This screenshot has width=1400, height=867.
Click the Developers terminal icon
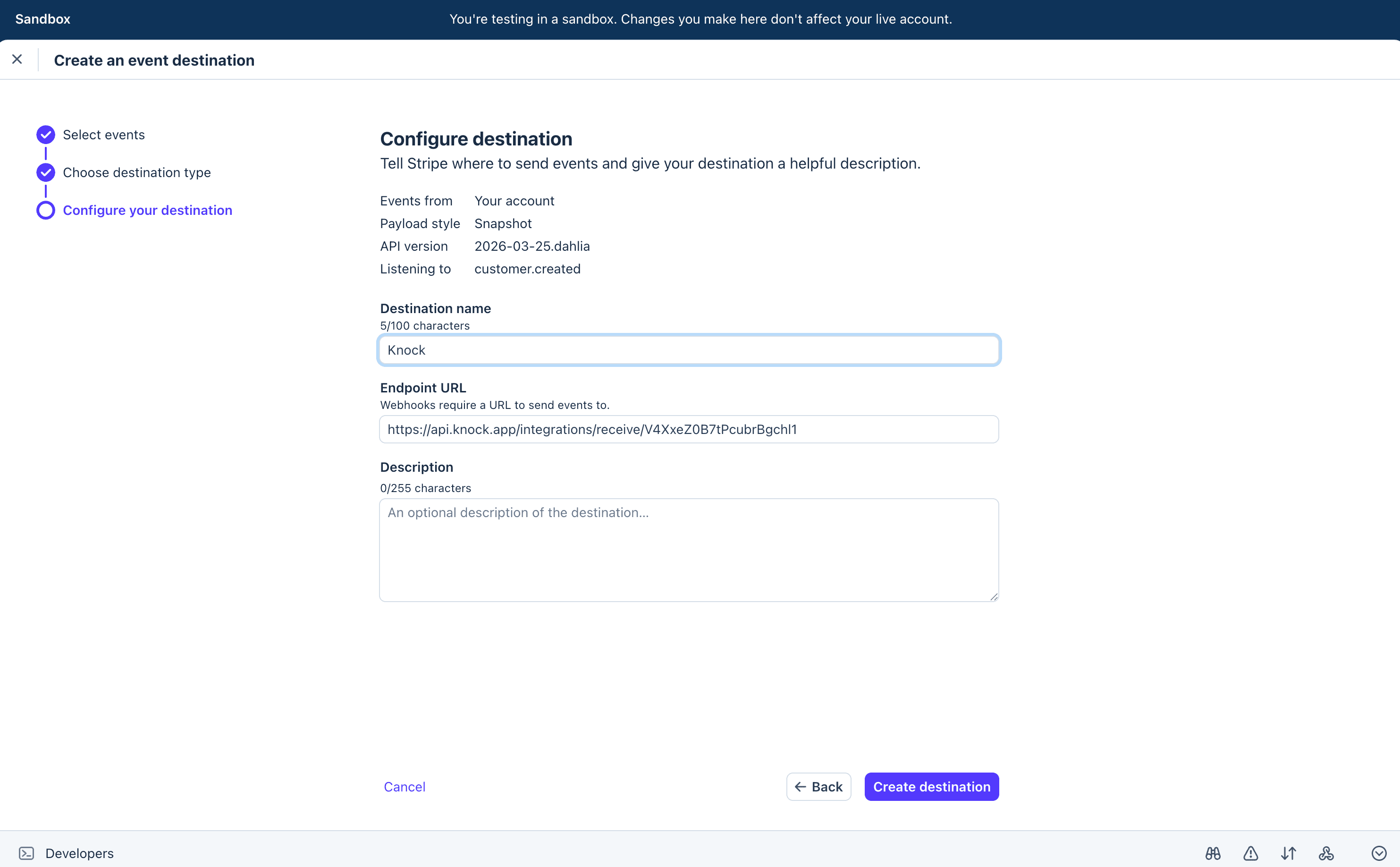point(27,853)
